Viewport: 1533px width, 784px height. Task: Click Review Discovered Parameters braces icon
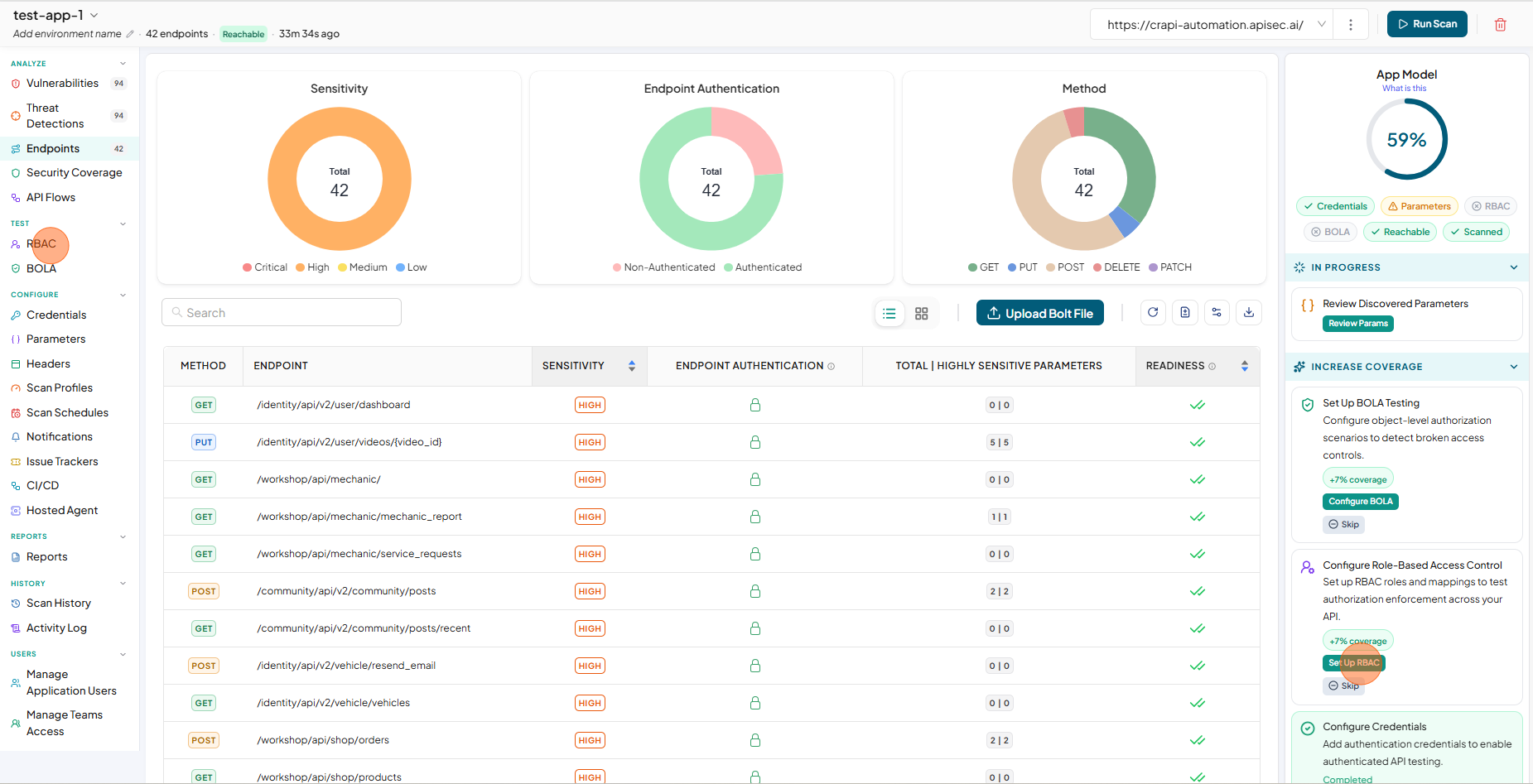pos(1308,305)
